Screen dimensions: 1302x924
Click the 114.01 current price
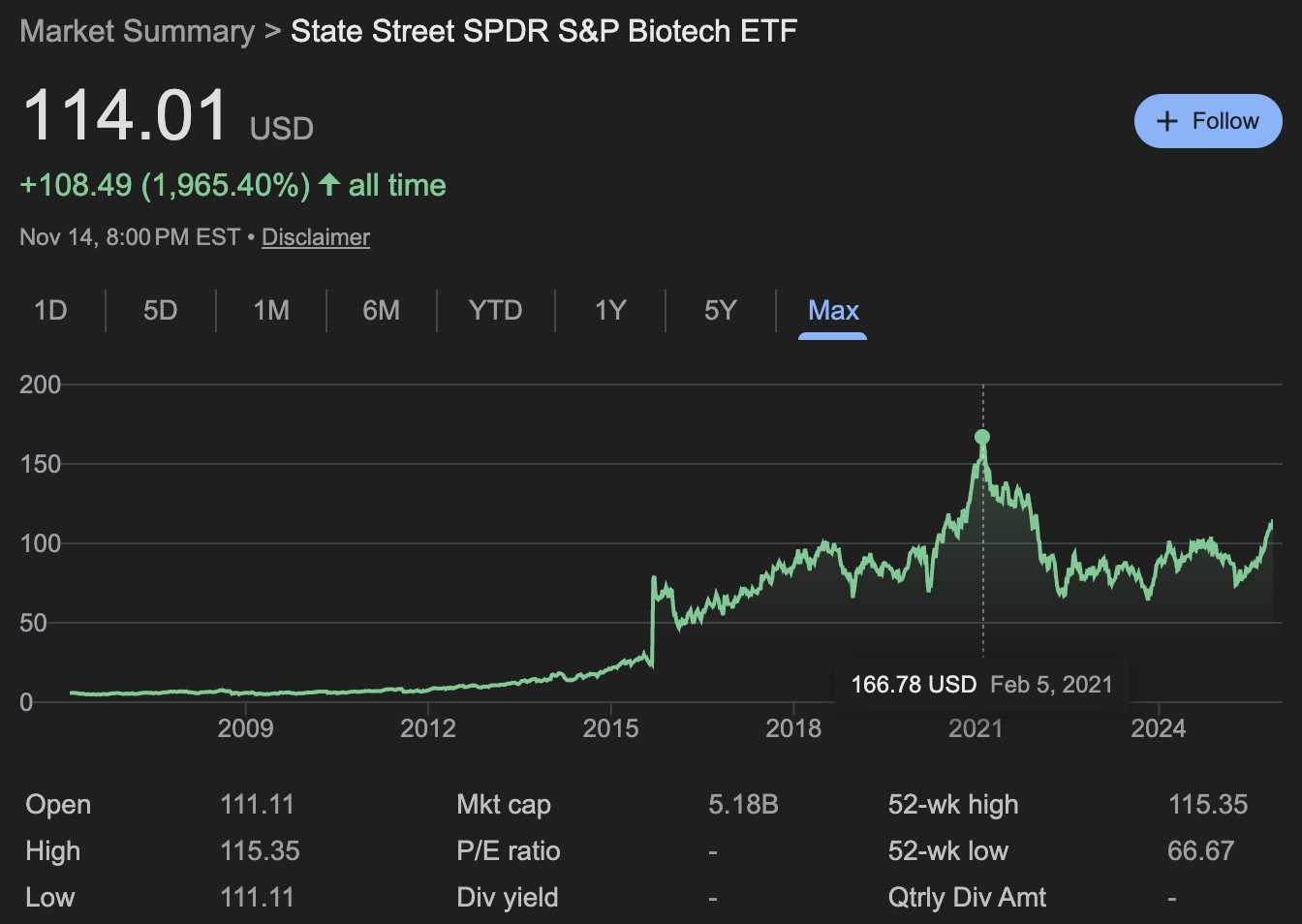pos(125,116)
